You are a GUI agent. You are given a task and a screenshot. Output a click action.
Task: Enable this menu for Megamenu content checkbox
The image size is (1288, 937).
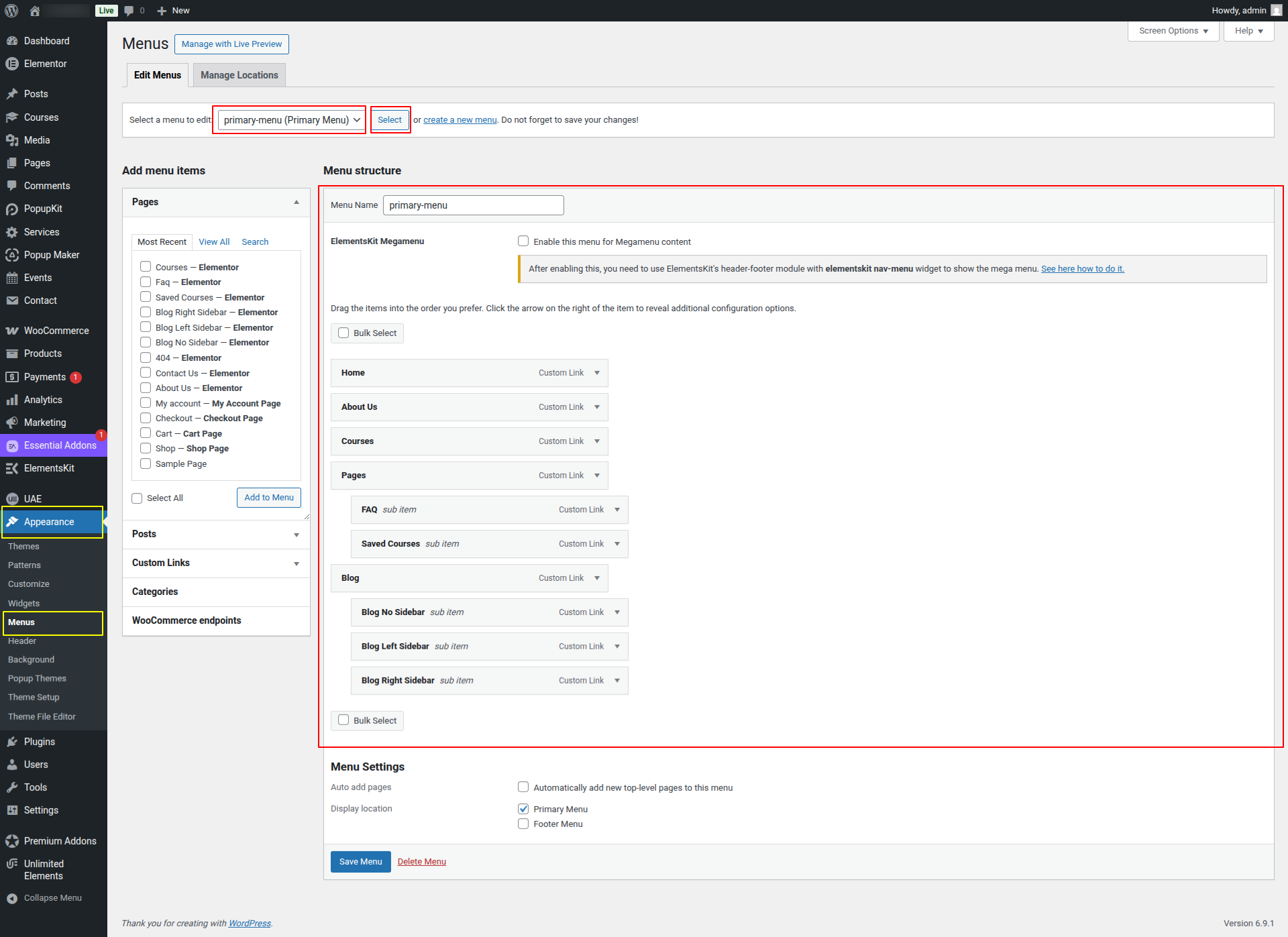pos(523,241)
